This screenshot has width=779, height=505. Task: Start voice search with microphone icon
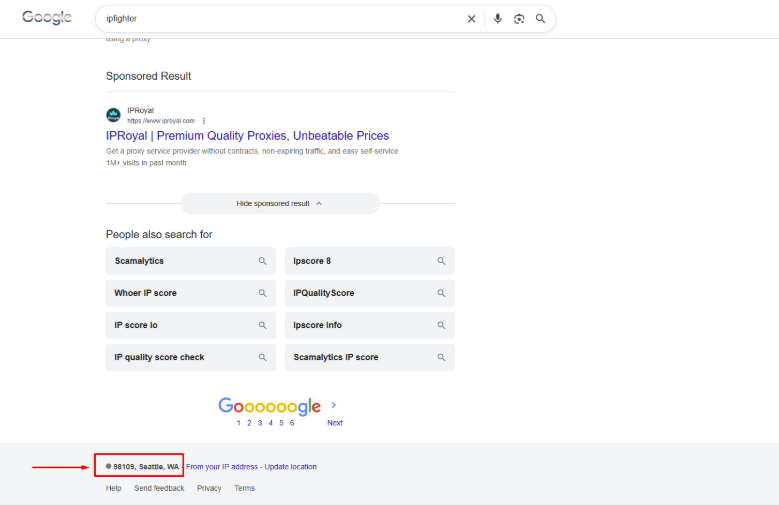497,19
